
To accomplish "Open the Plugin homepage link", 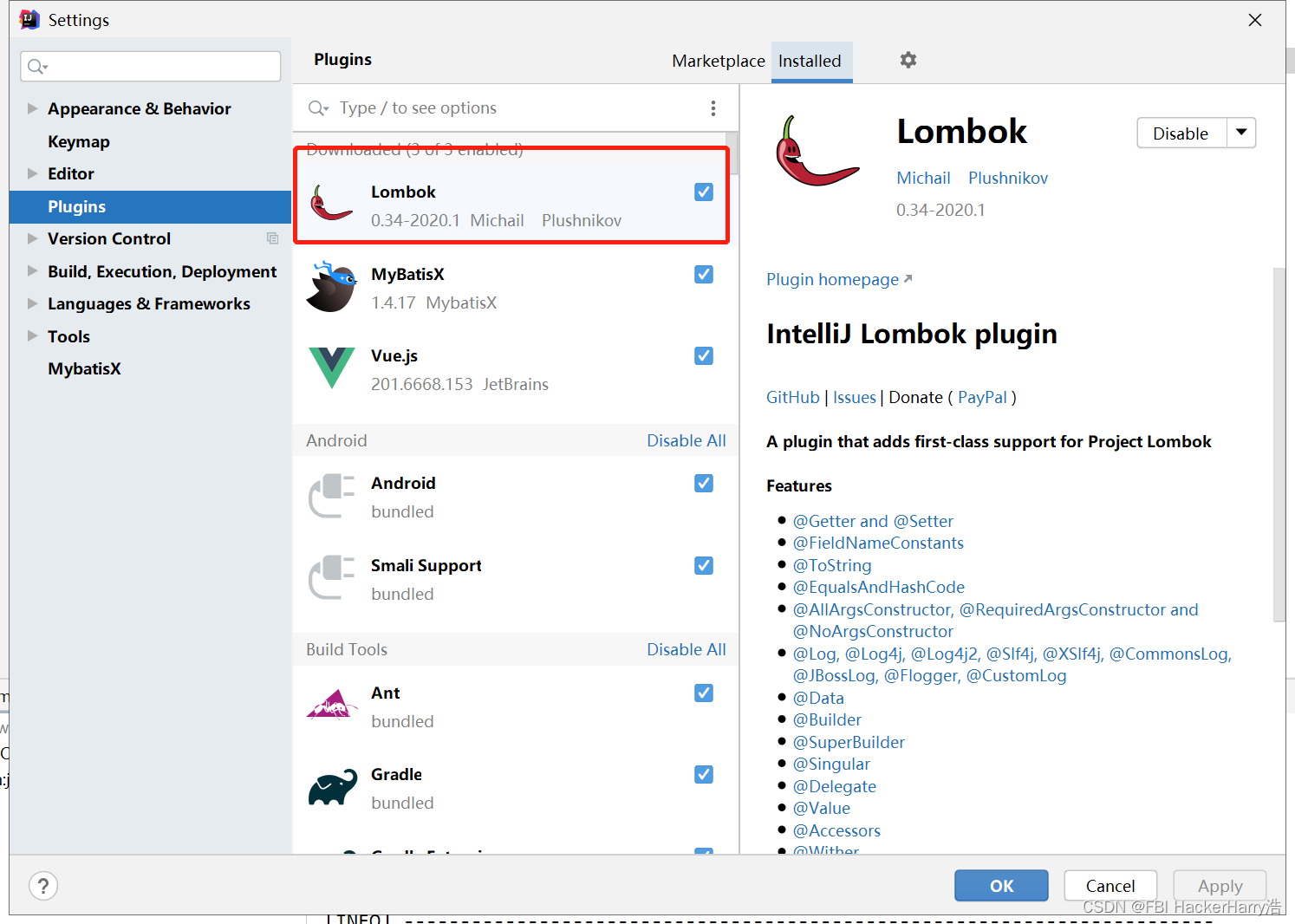I will 839,279.
